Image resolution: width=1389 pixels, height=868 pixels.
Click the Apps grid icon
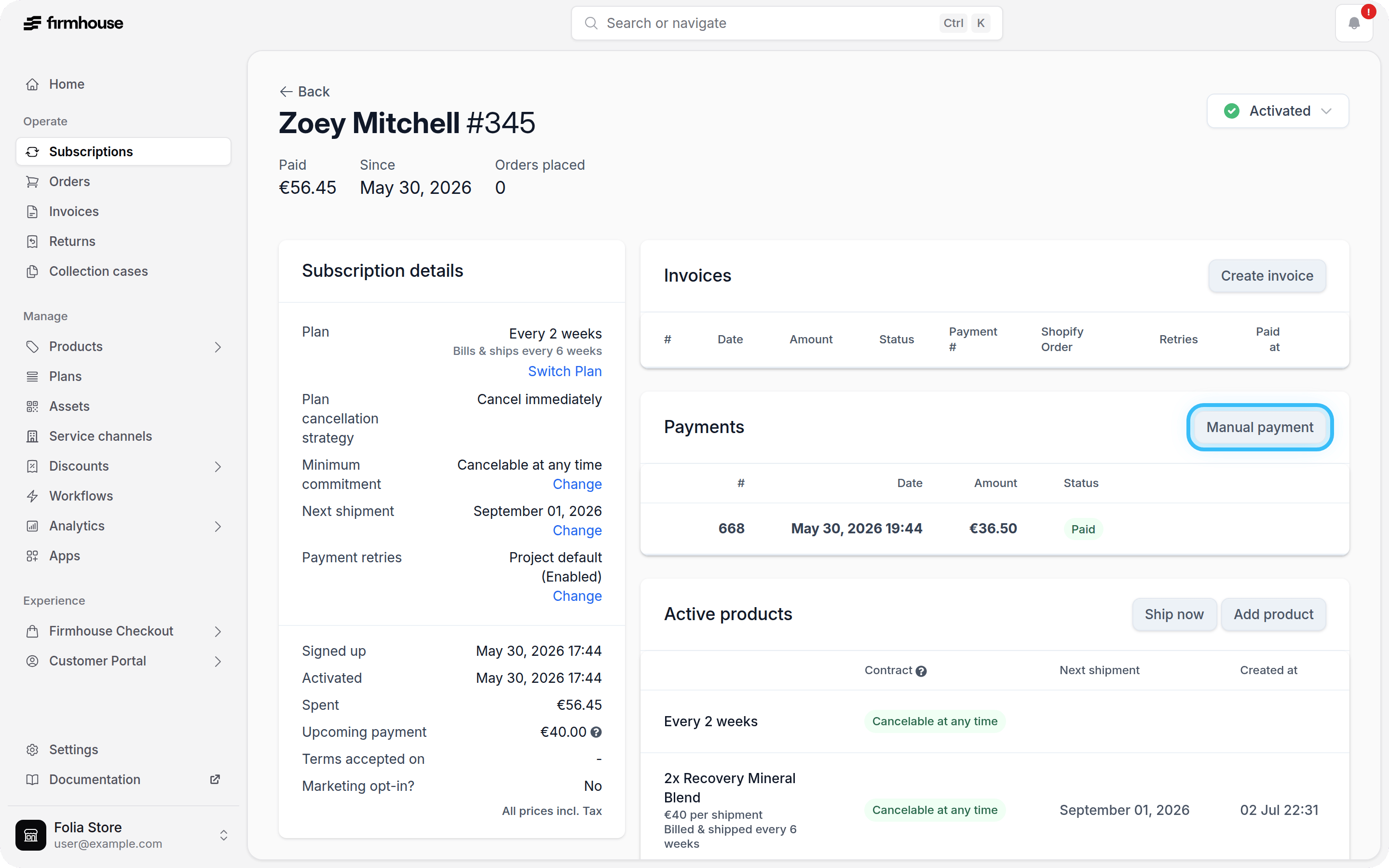coord(32,556)
